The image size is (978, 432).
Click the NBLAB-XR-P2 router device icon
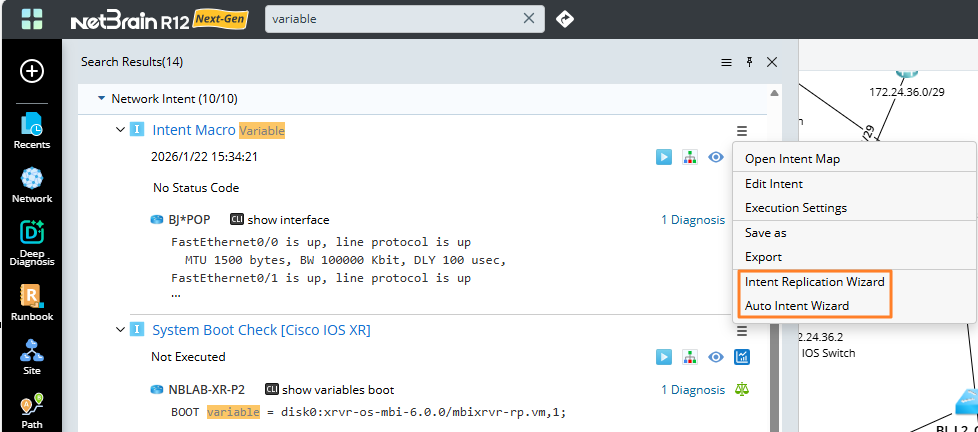157,390
